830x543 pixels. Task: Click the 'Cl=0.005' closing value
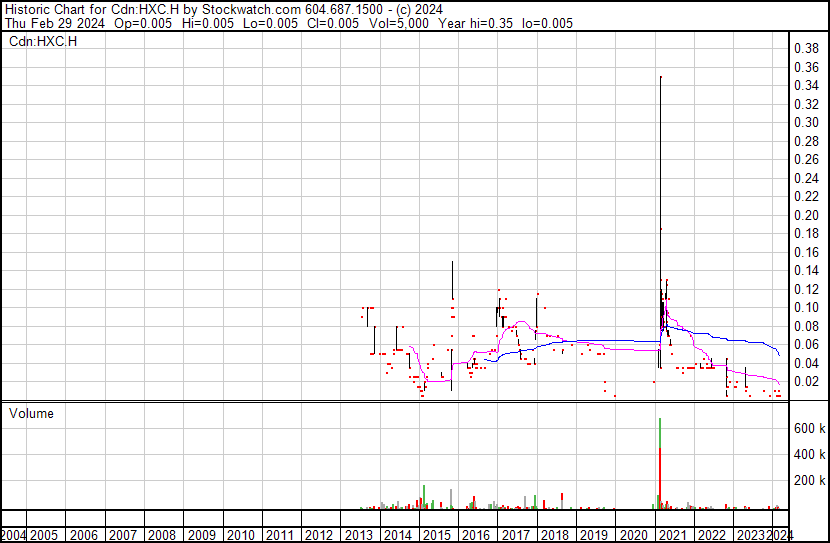(333, 23)
